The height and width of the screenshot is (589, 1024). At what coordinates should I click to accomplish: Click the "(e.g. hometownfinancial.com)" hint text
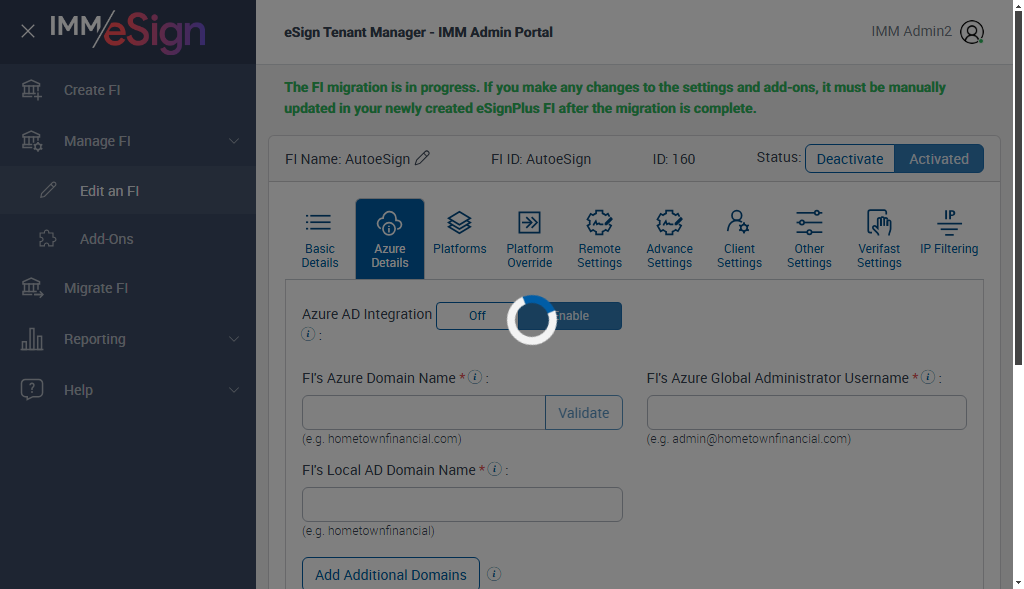click(x=381, y=439)
